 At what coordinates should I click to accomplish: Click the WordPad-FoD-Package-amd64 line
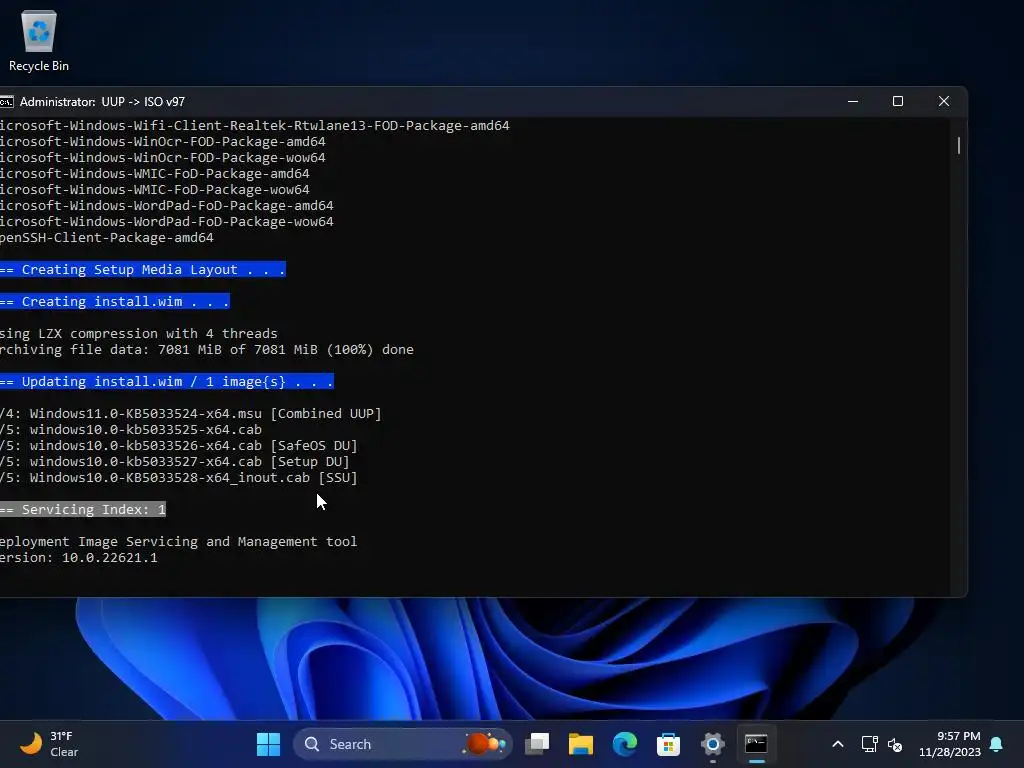167,206
